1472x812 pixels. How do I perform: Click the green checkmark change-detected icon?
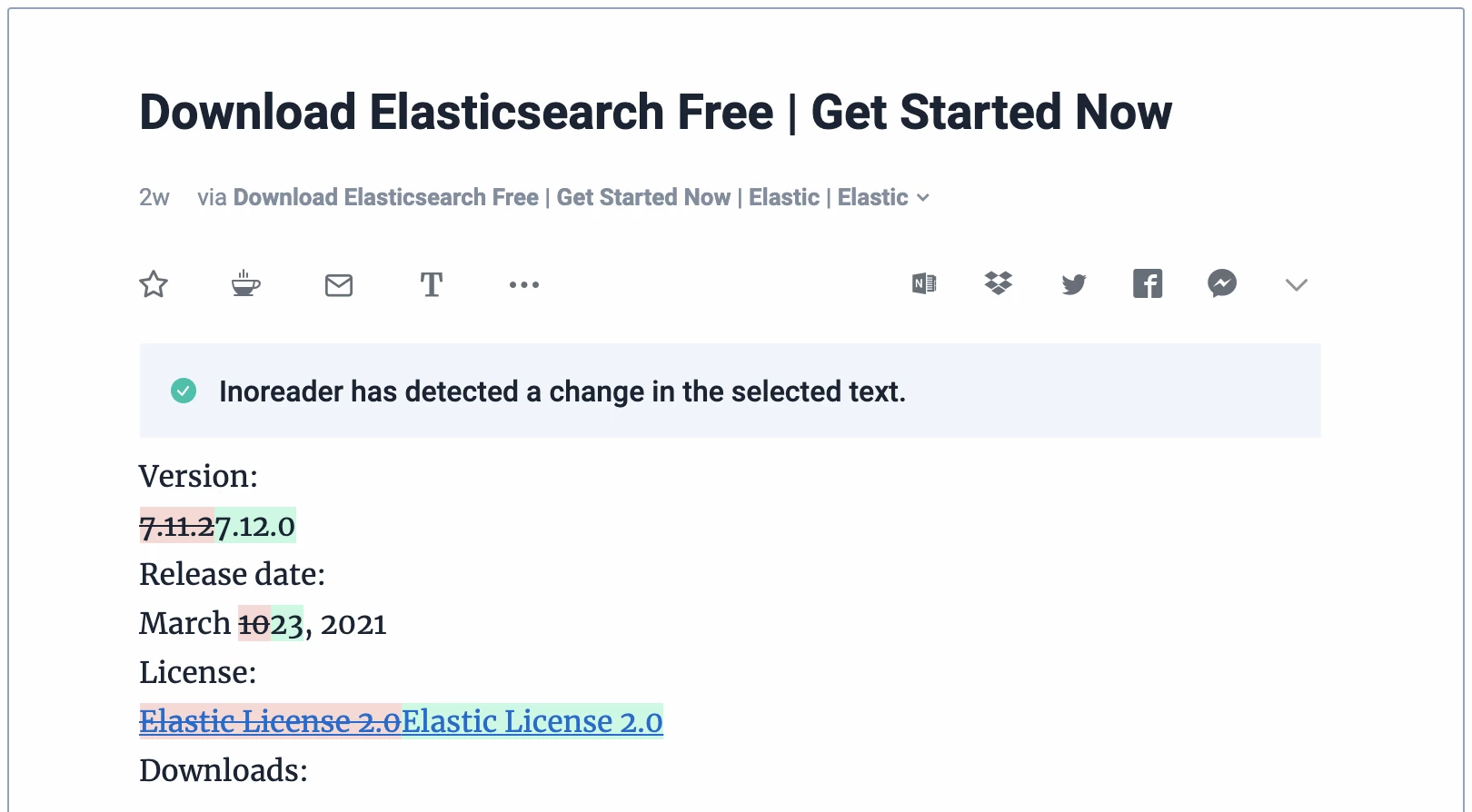pyautogui.click(x=184, y=391)
